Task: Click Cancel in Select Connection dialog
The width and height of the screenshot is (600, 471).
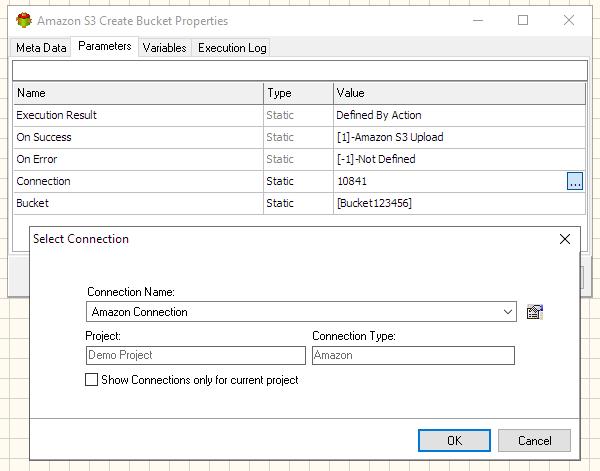Action: point(534,440)
